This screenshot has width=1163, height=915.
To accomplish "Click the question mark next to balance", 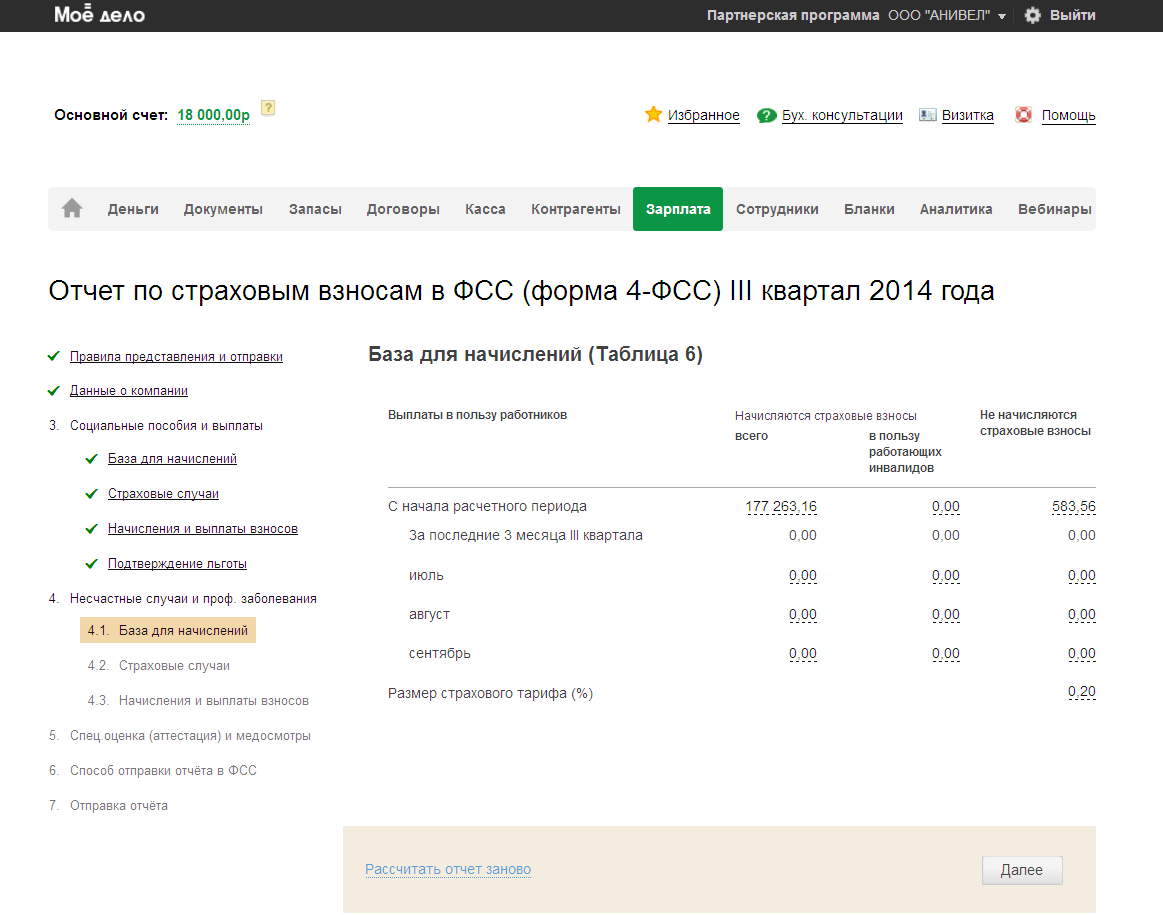I will tap(267, 108).
